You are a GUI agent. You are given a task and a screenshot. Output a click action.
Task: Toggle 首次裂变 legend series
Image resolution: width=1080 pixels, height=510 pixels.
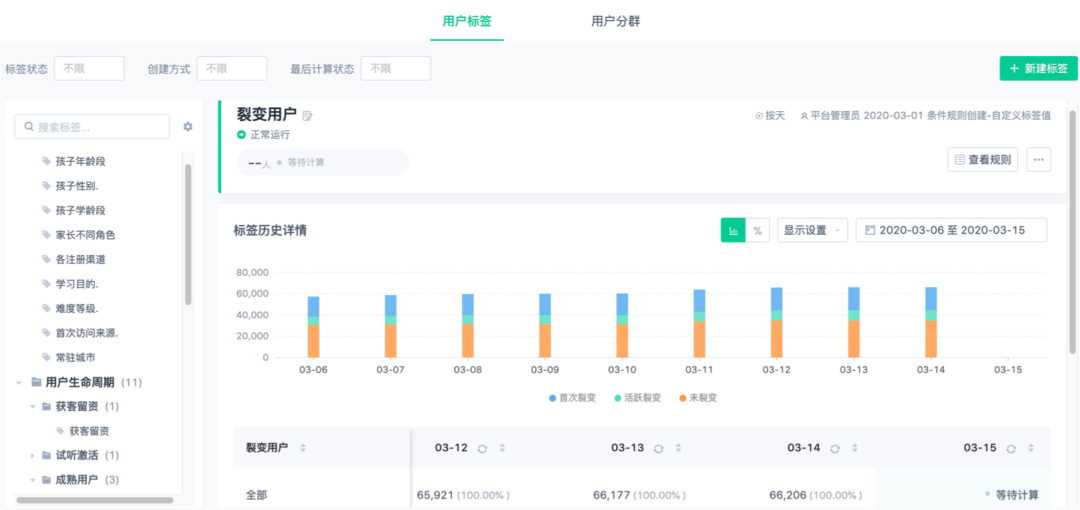(571, 398)
